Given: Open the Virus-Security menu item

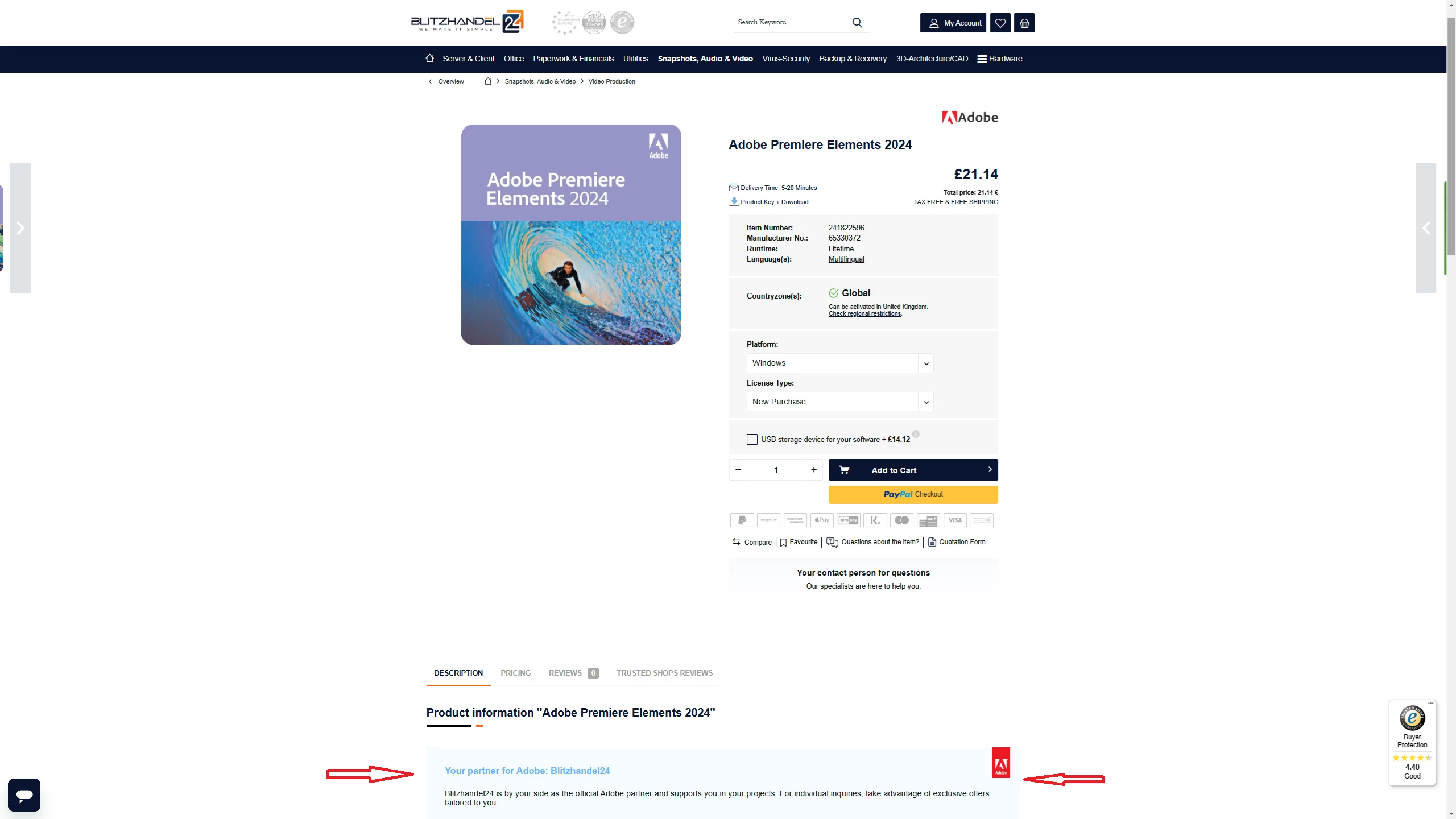Looking at the screenshot, I should (786, 59).
